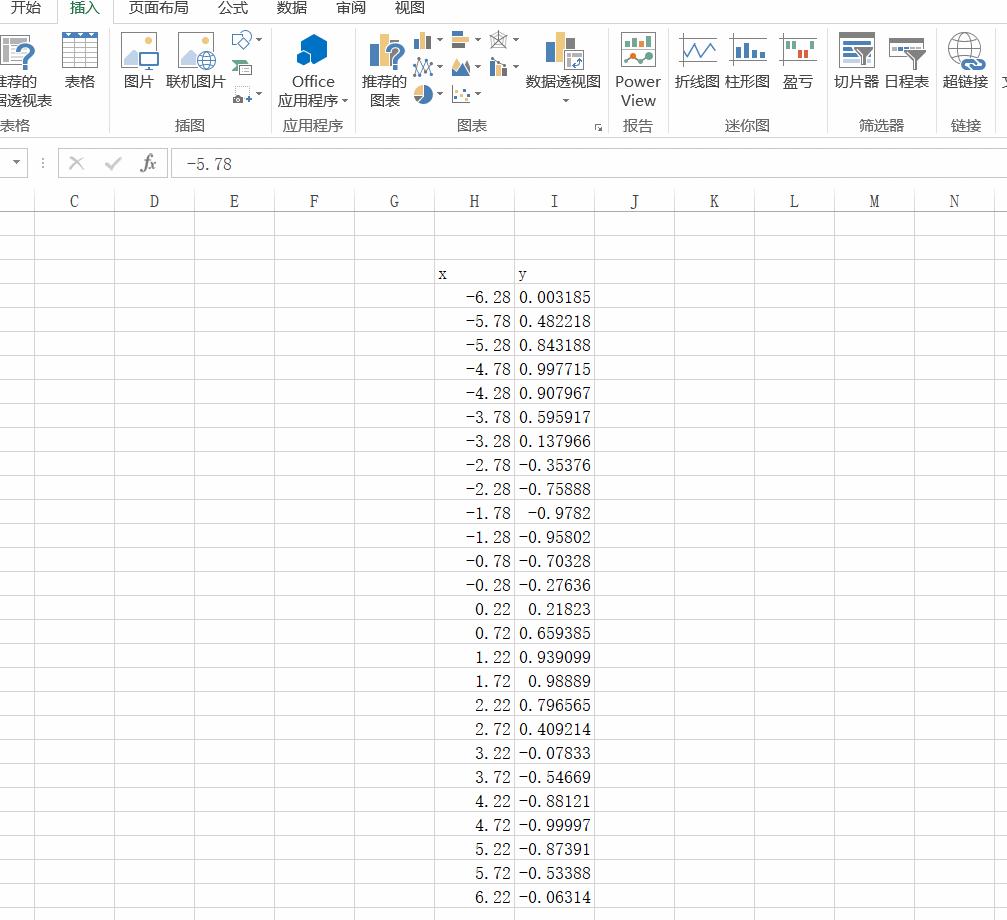
Task: Select column C header
Action: click(74, 202)
